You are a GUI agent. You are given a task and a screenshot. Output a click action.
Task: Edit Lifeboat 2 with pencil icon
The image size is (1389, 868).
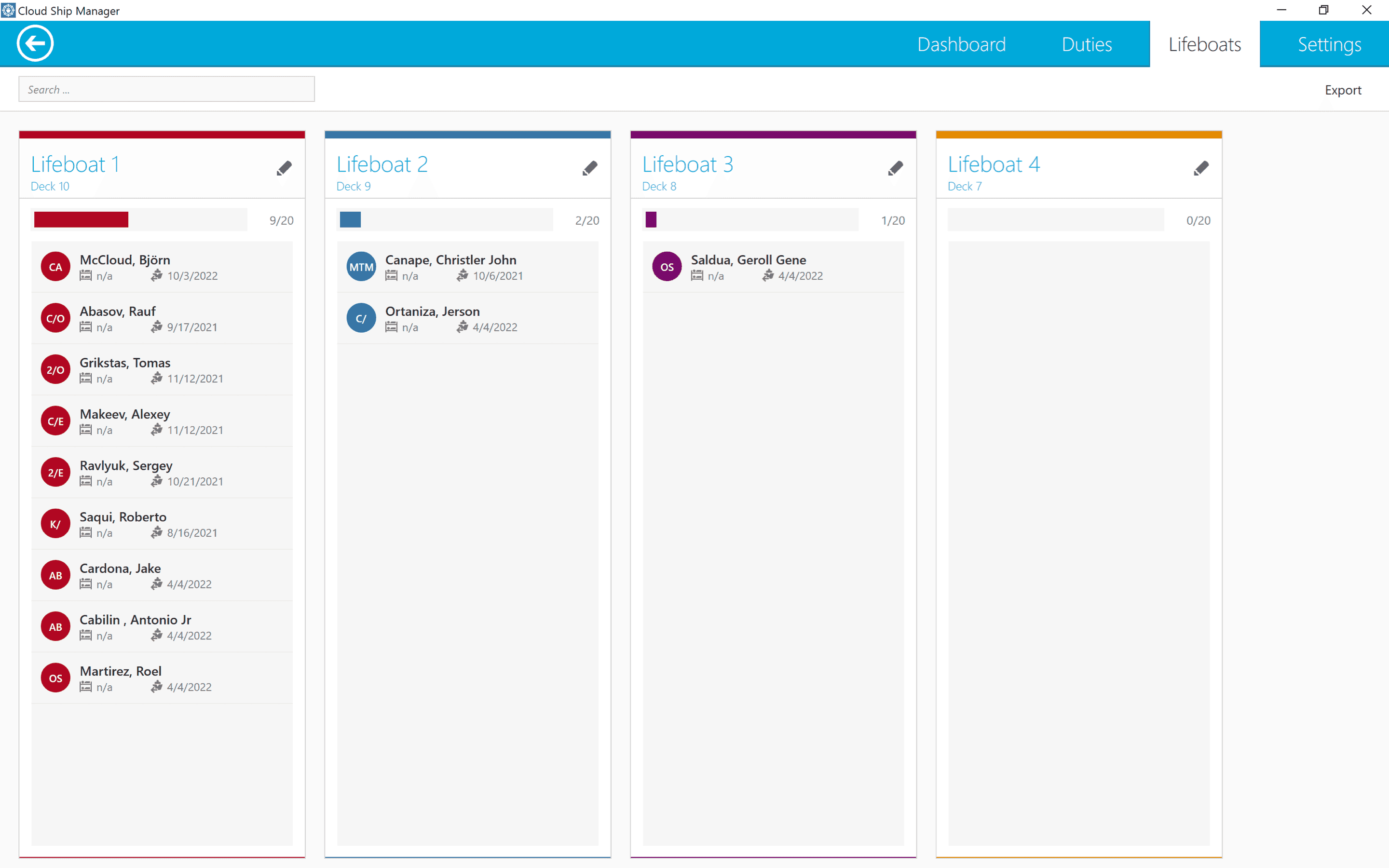pos(590,168)
